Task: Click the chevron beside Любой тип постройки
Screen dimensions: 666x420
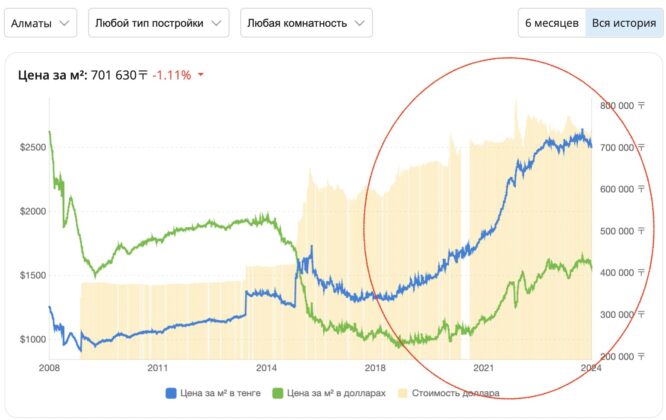Action: (x=217, y=23)
